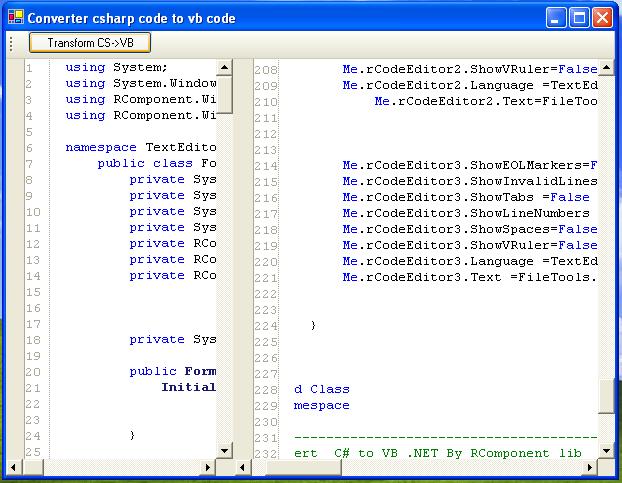The width and height of the screenshot is (622, 483).
Task: Click the left editor vertical scrollbar thumb
Action: tap(225, 94)
